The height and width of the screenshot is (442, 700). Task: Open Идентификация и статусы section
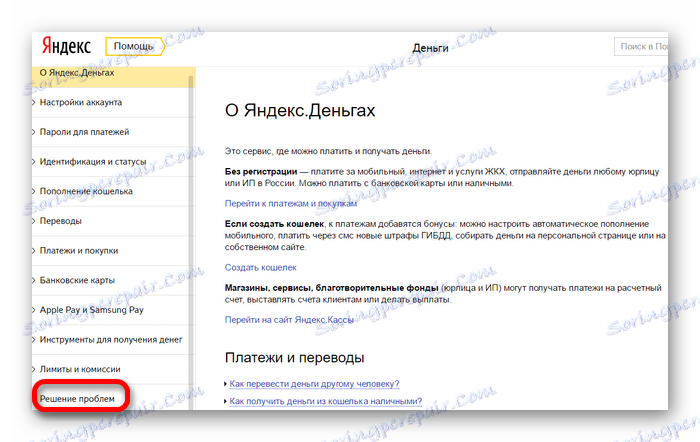(x=93, y=162)
